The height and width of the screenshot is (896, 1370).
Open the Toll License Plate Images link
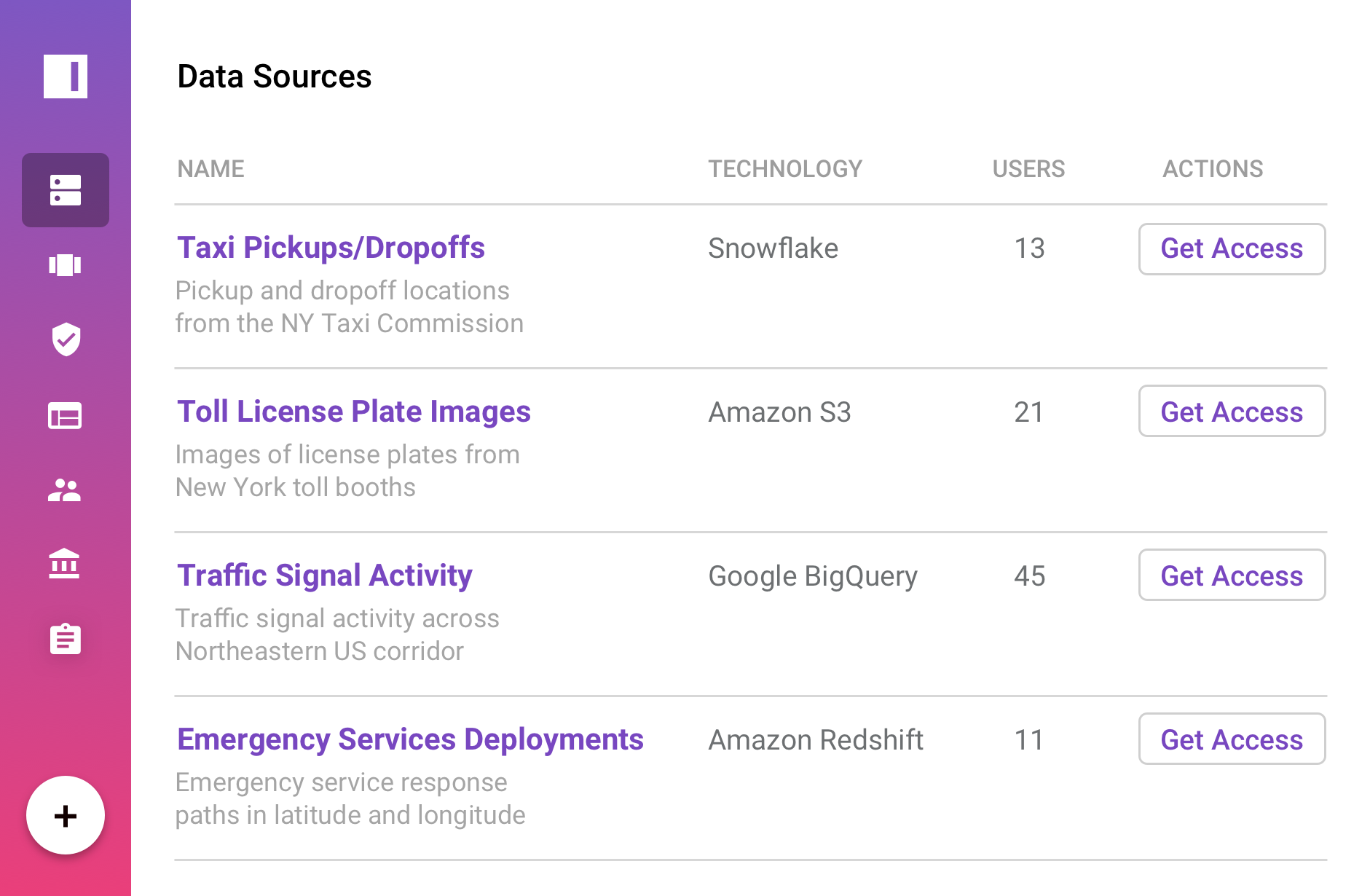click(354, 412)
